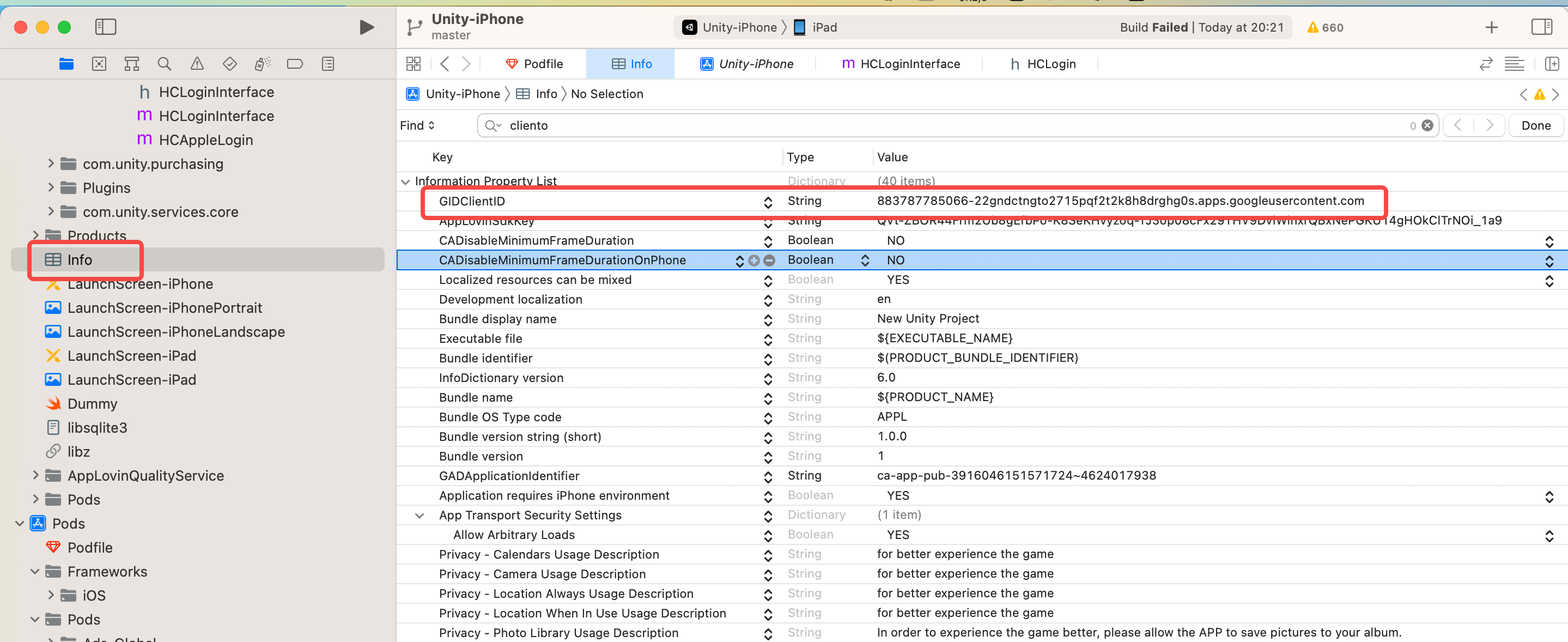Screen dimensions: 1568x642
Task: Go forward in editor history
Action: tap(466, 64)
